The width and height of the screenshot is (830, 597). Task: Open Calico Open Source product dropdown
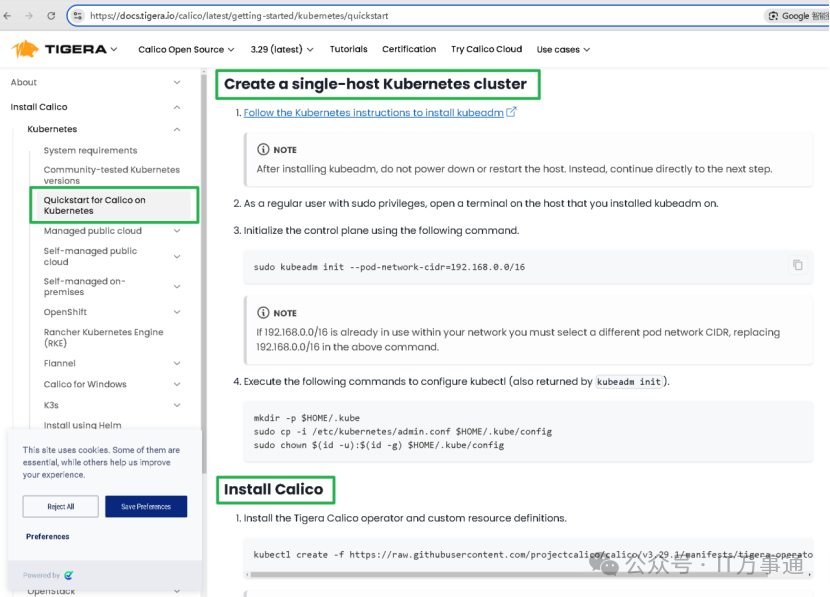[x=186, y=49]
